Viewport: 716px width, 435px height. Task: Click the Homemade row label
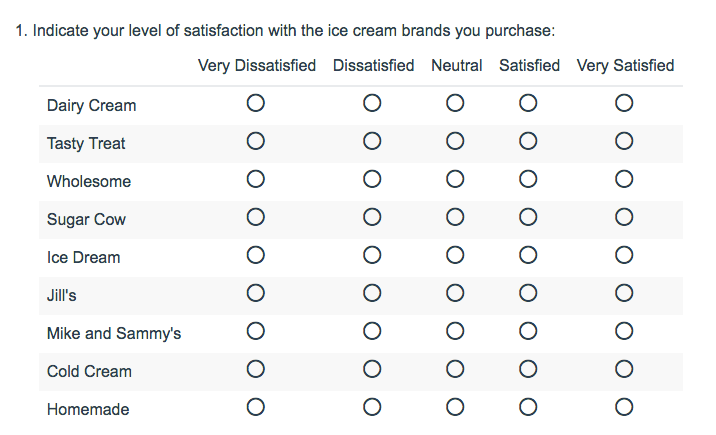88,409
